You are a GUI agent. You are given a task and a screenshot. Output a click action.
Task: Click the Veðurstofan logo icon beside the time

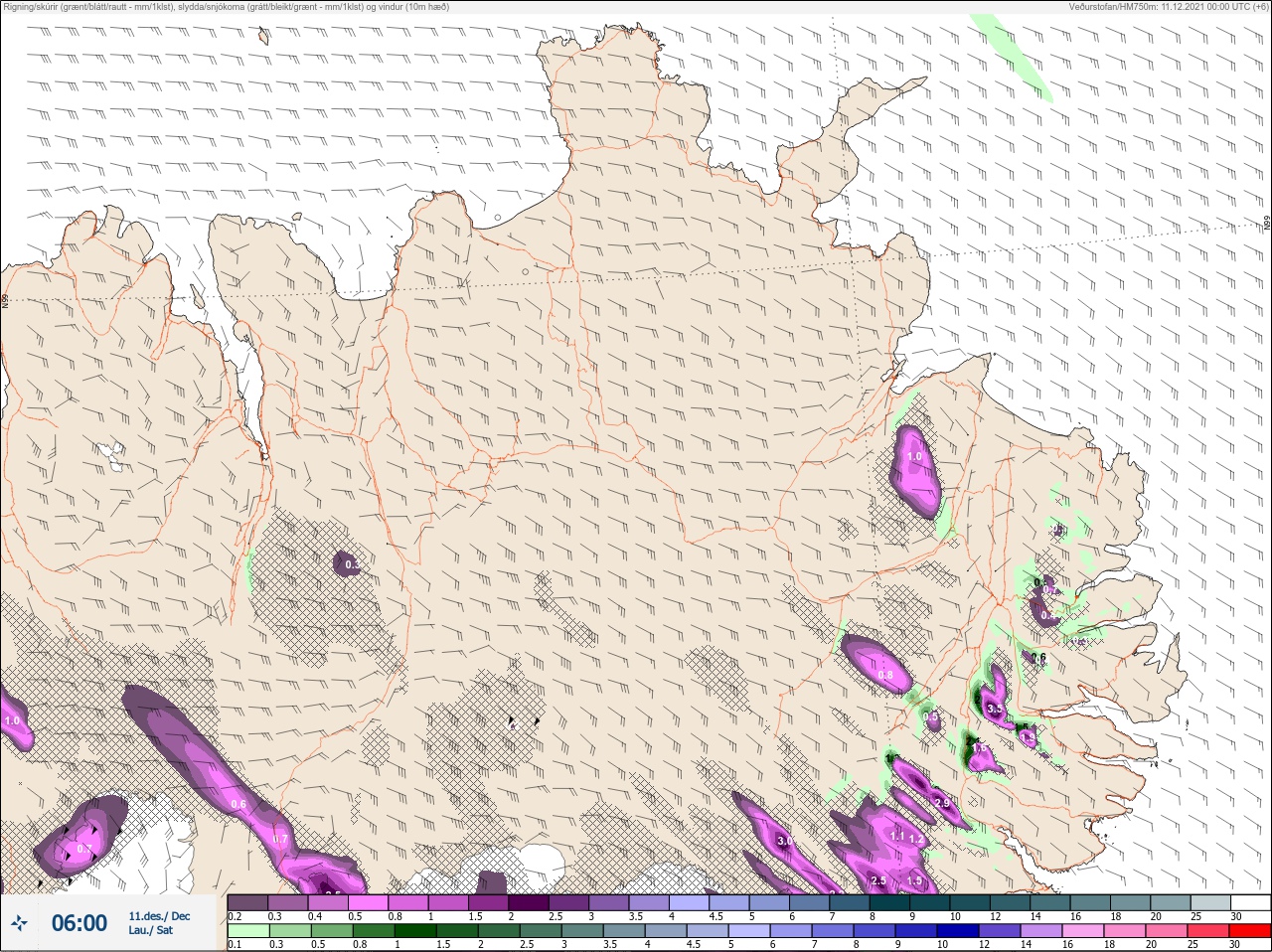click(20, 923)
